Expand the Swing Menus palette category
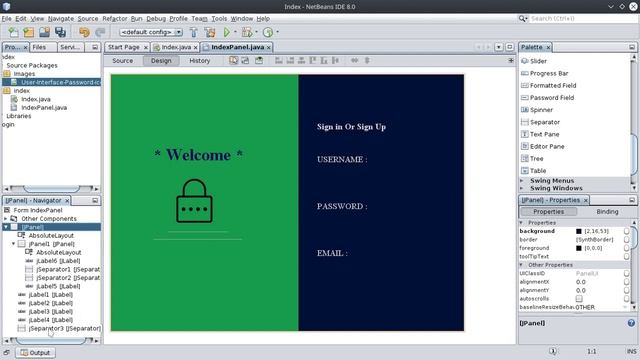Screen dimensions: 640x360 522,180
